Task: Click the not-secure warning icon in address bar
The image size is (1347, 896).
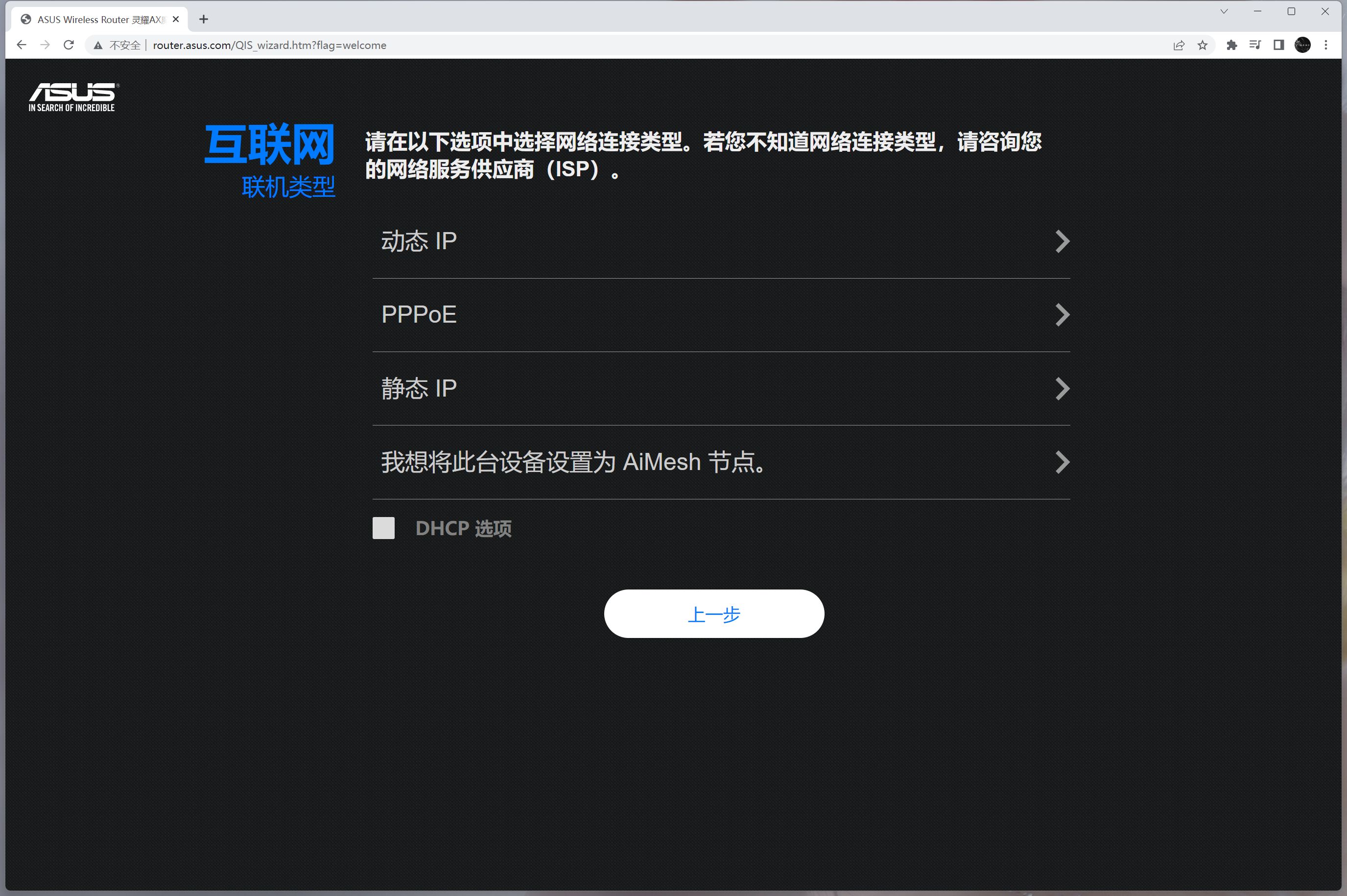Action: click(98, 45)
